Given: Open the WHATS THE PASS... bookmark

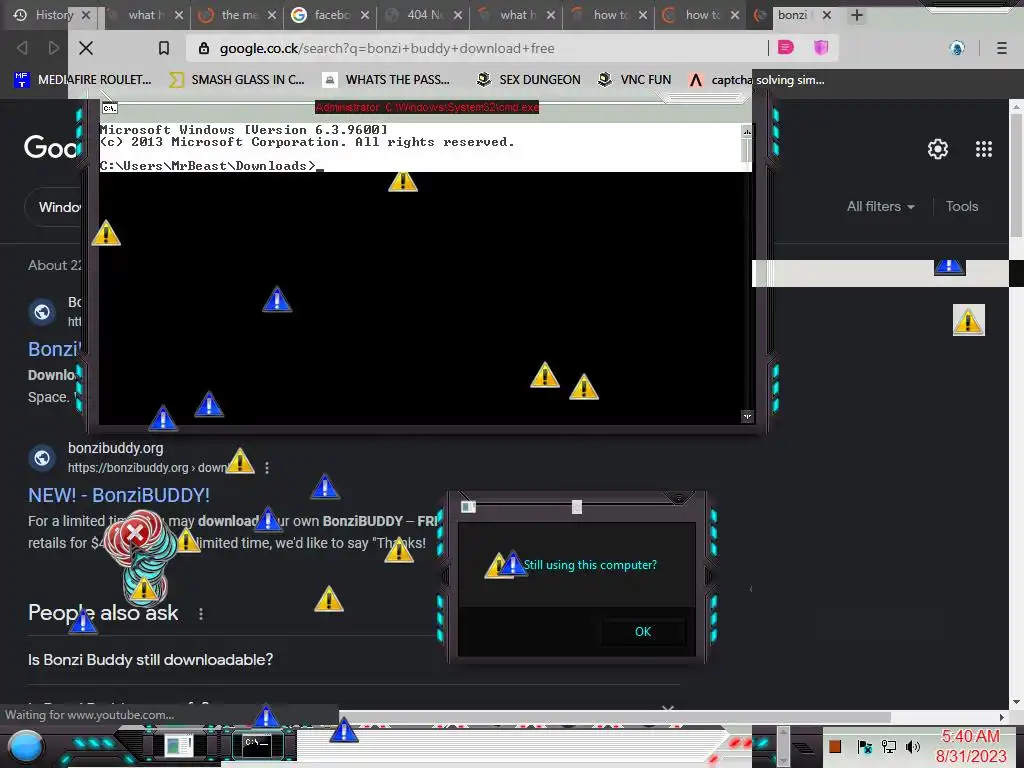Looking at the screenshot, I should tap(386, 80).
